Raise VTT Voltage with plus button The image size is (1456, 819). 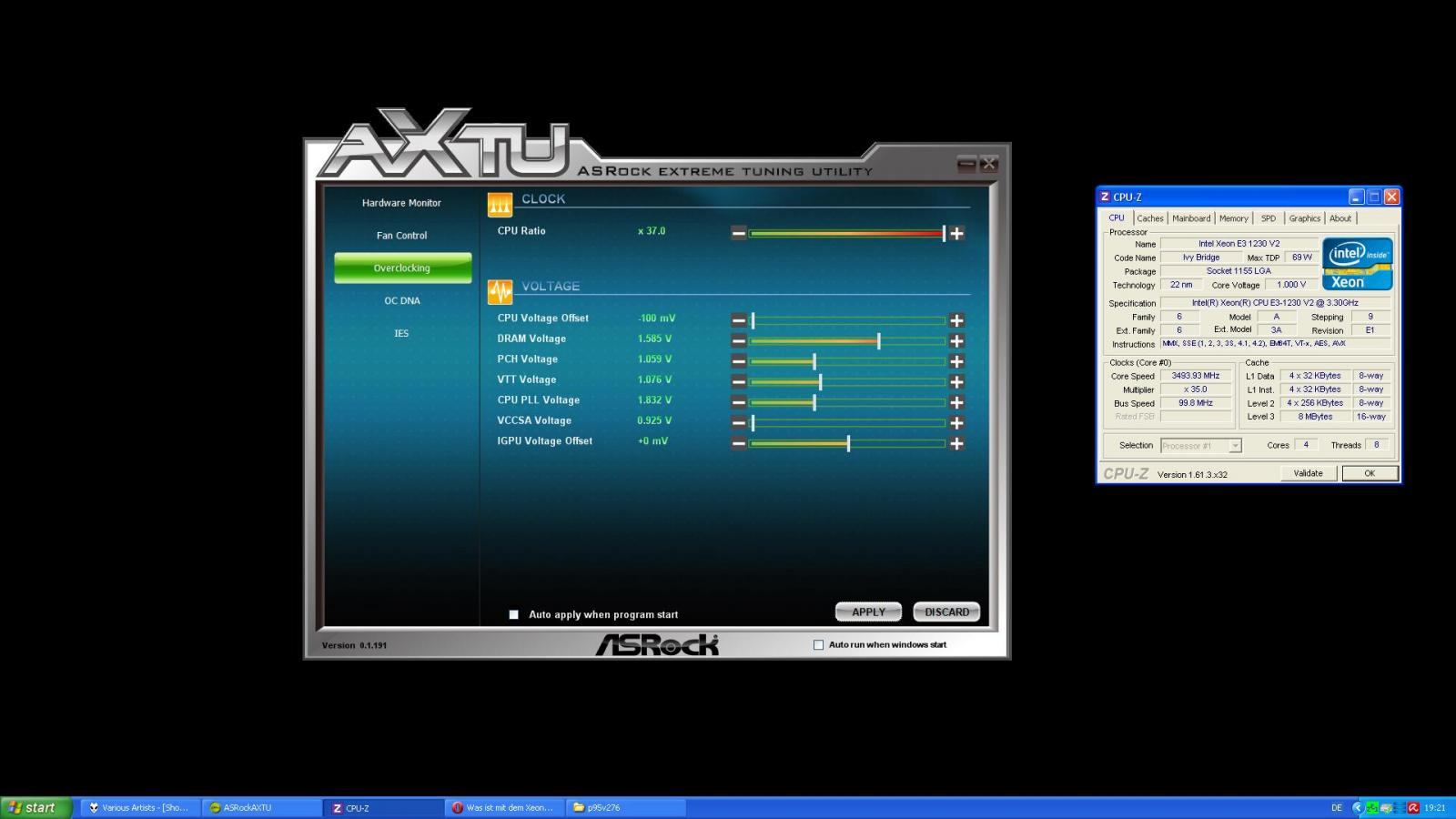(x=956, y=381)
